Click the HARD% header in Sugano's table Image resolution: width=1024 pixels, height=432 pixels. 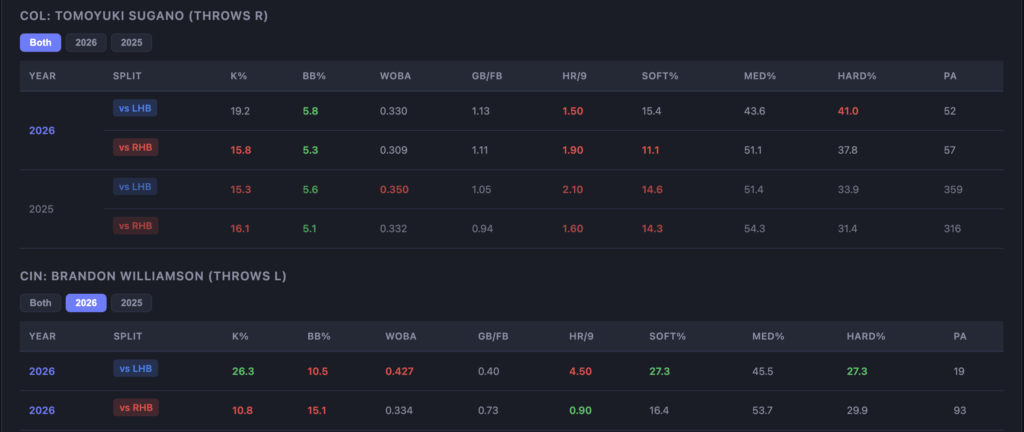coord(857,76)
